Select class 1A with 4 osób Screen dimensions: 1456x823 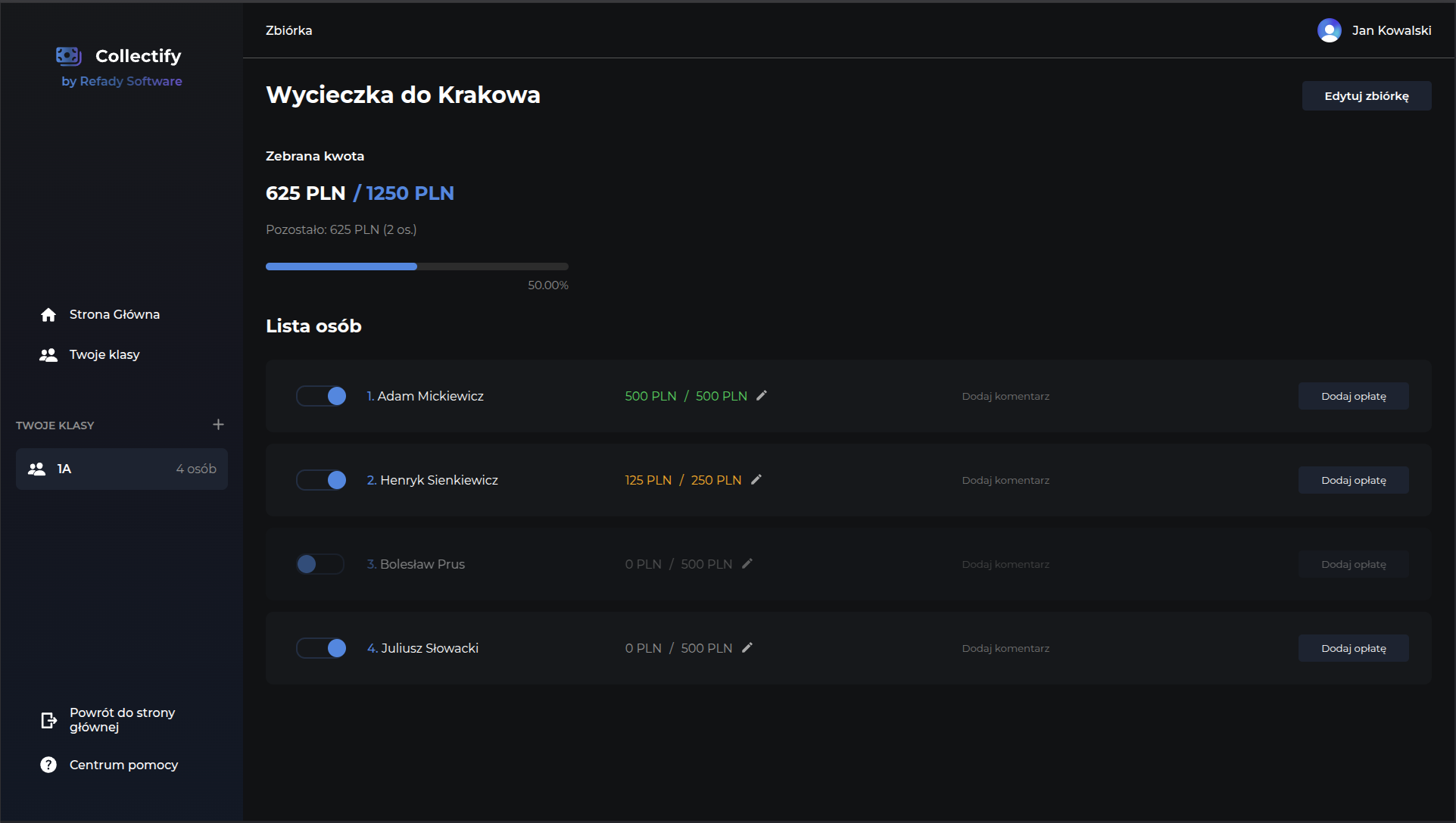point(121,469)
